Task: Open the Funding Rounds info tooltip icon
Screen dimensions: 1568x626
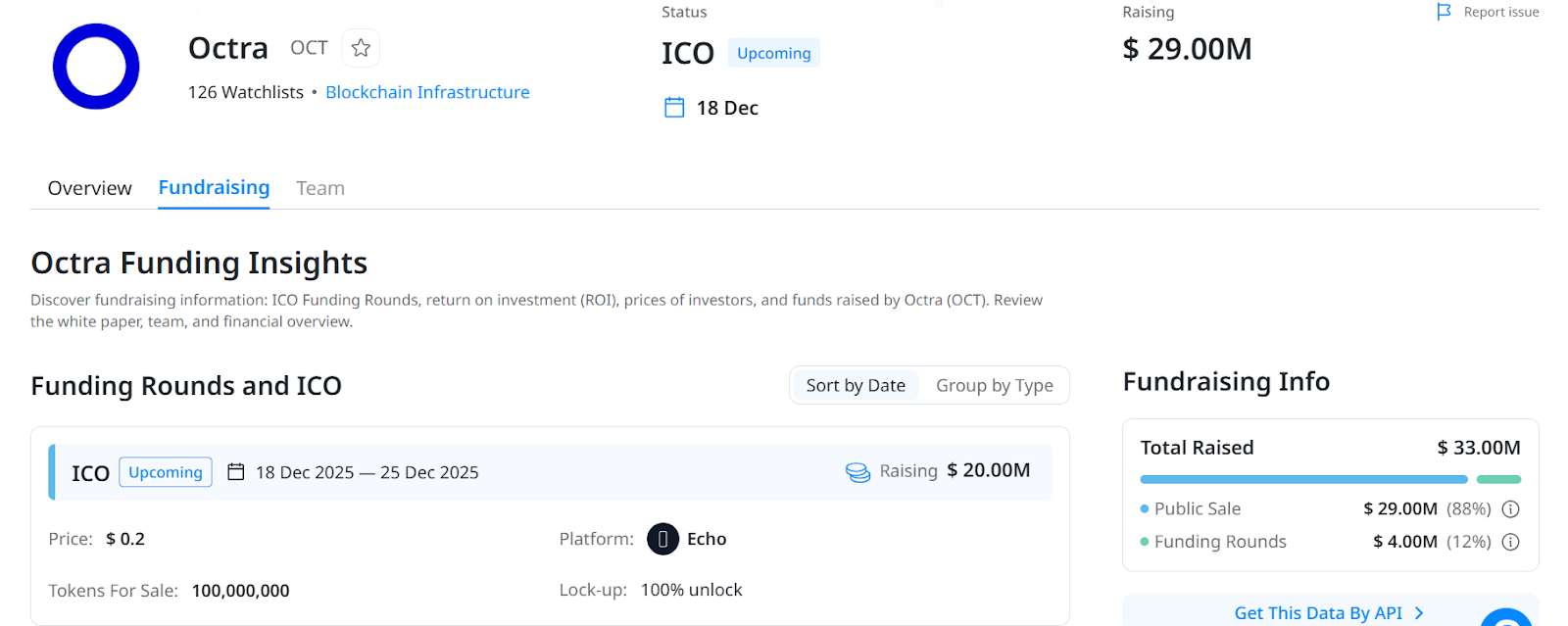Action: tap(1510, 542)
